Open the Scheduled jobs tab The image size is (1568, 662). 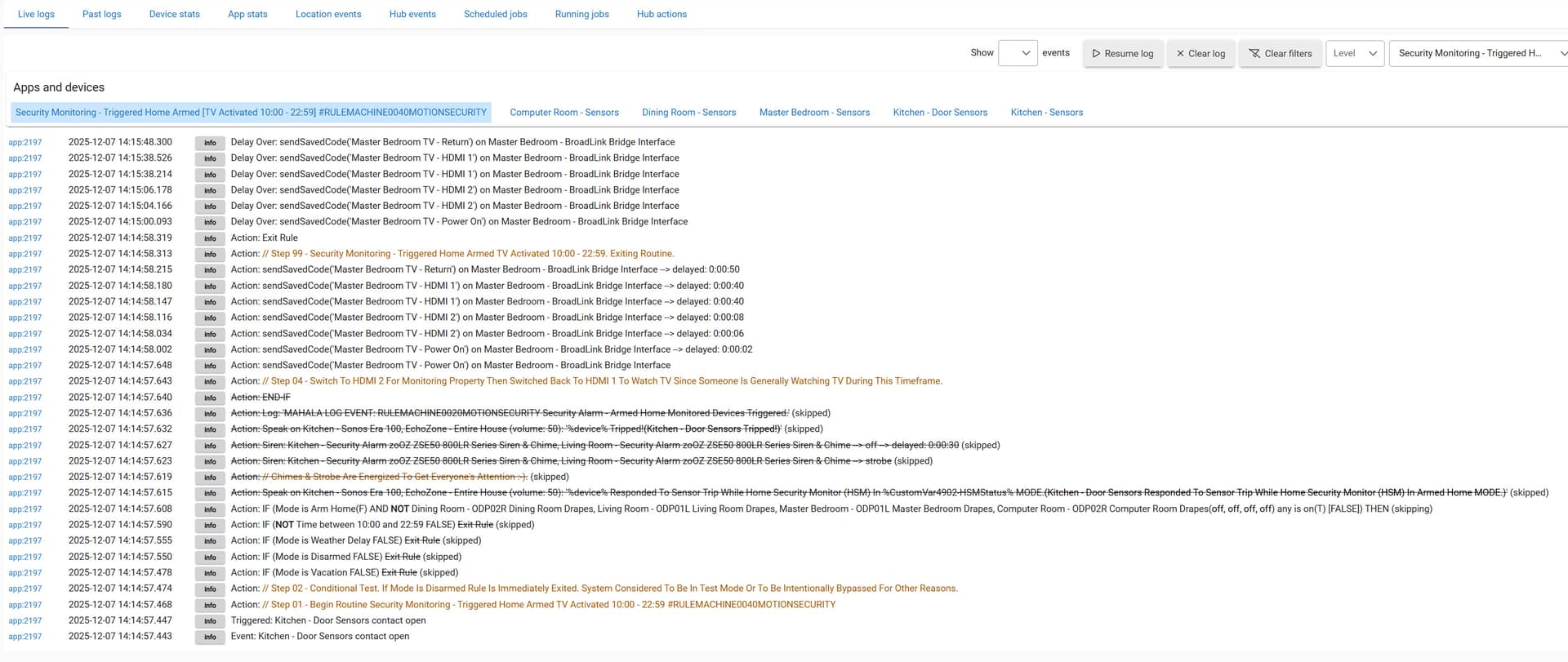coord(495,14)
